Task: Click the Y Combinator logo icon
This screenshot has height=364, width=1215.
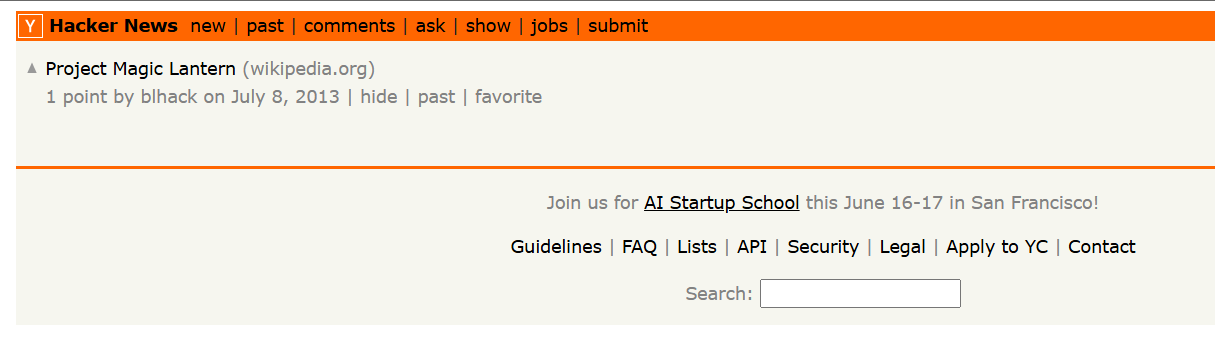Action: click(x=31, y=26)
